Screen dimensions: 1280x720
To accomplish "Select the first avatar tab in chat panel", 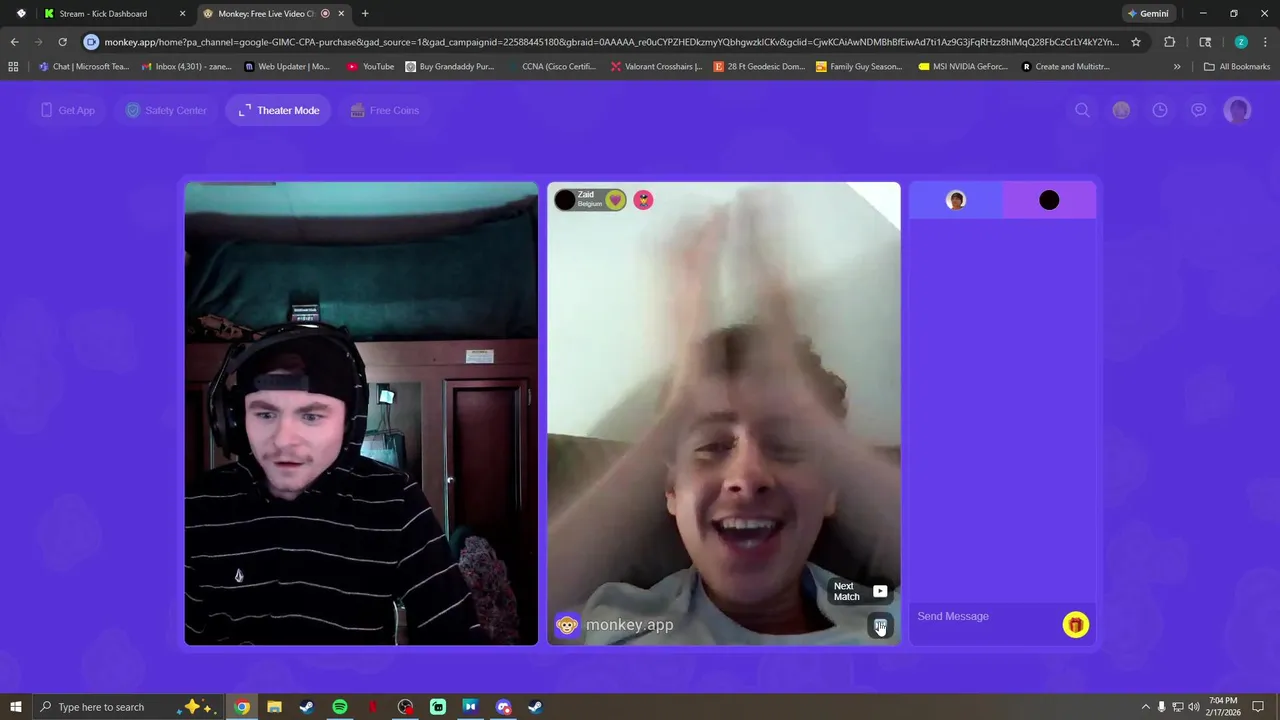I will 956,200.
